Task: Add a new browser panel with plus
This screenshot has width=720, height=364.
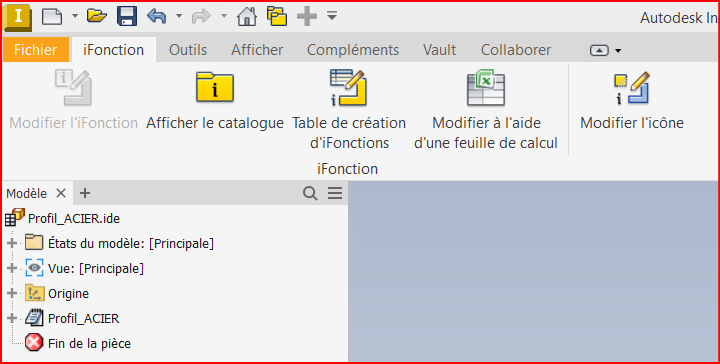Action: pos(84,193)
